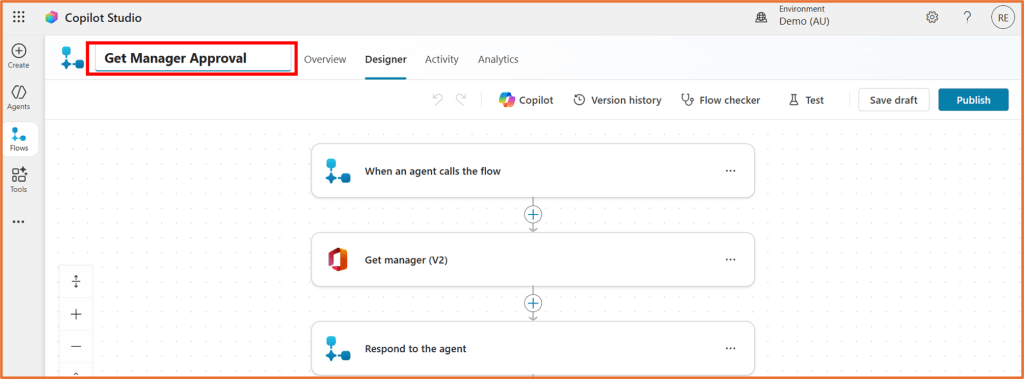Open Version history
Viewport: 1024px width, 379px height.
(617, 100)
